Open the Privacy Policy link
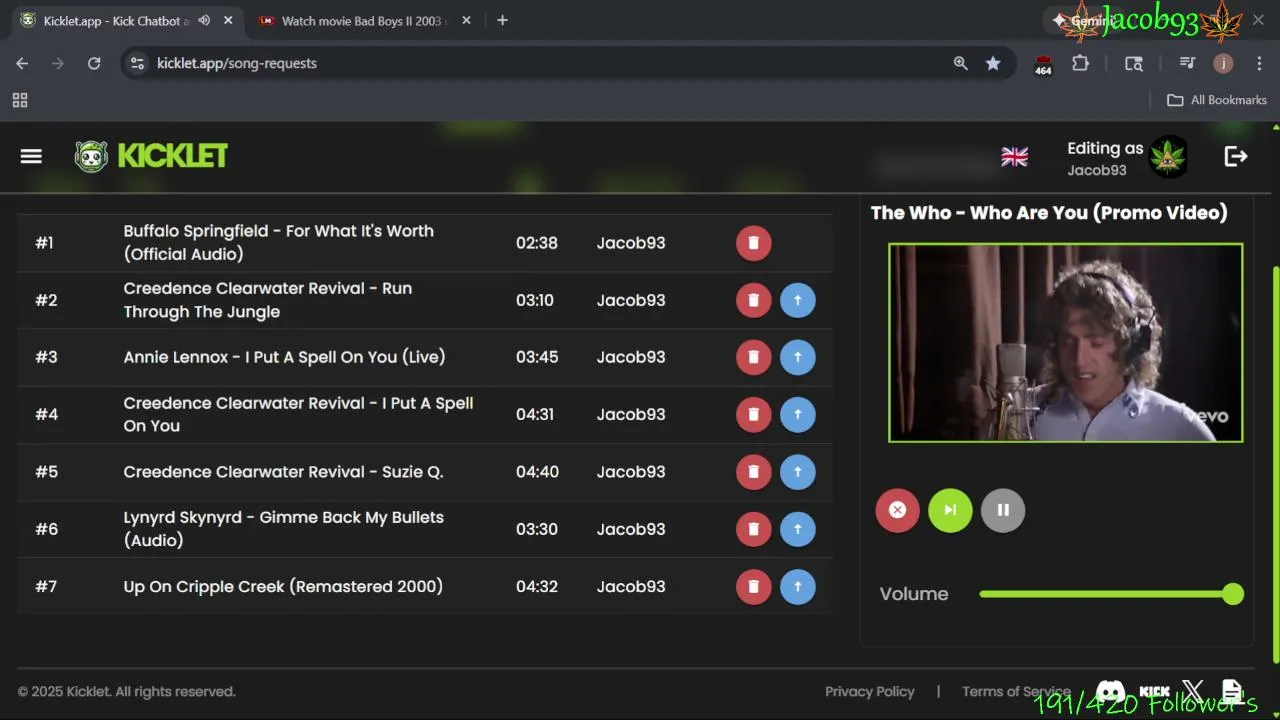The height and width of the screenshot is (720, 1280). pyautogui.click(x=869, y=692)
